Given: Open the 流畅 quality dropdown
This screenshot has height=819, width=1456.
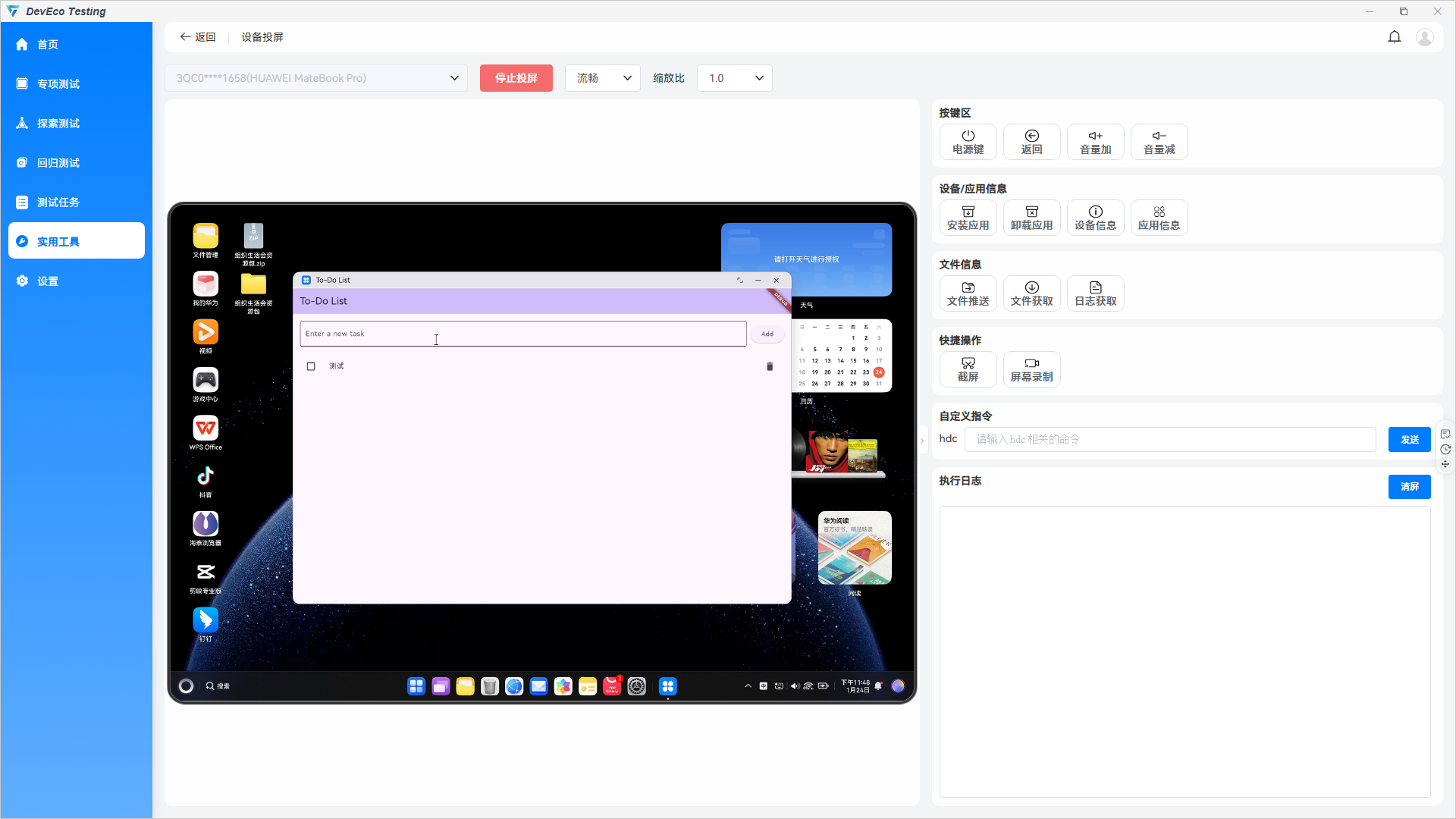Looking at the screenshot, I should click(601, 77).
